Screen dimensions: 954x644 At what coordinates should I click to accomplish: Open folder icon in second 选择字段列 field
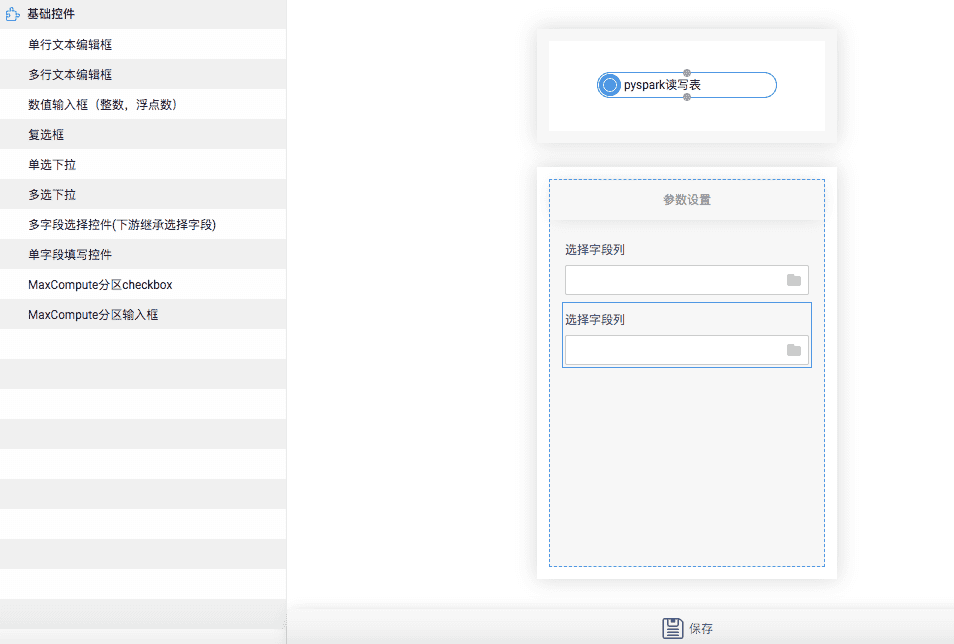(794, 350)
